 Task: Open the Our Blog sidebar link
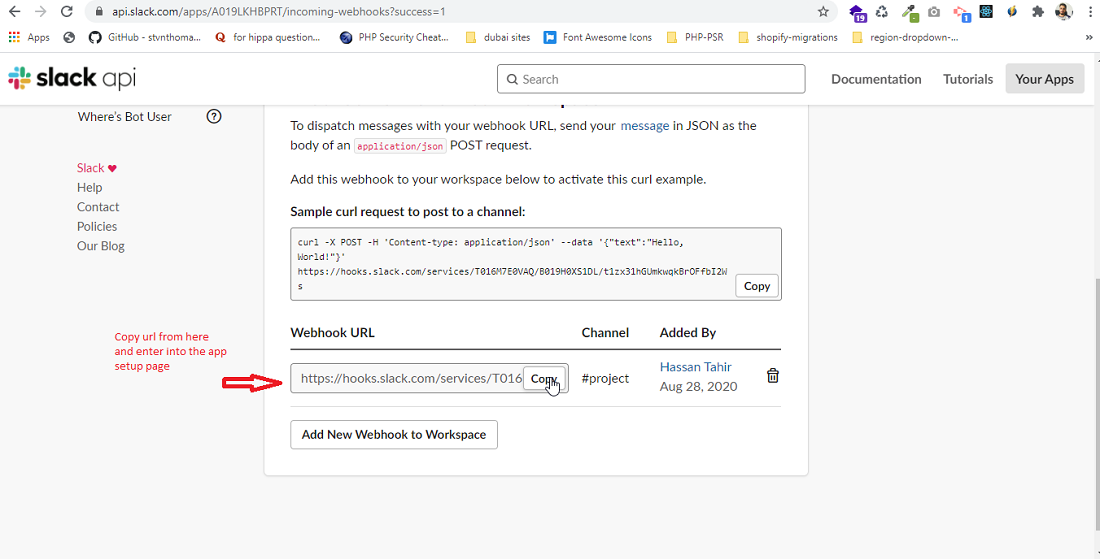click(x=101, y=246)
